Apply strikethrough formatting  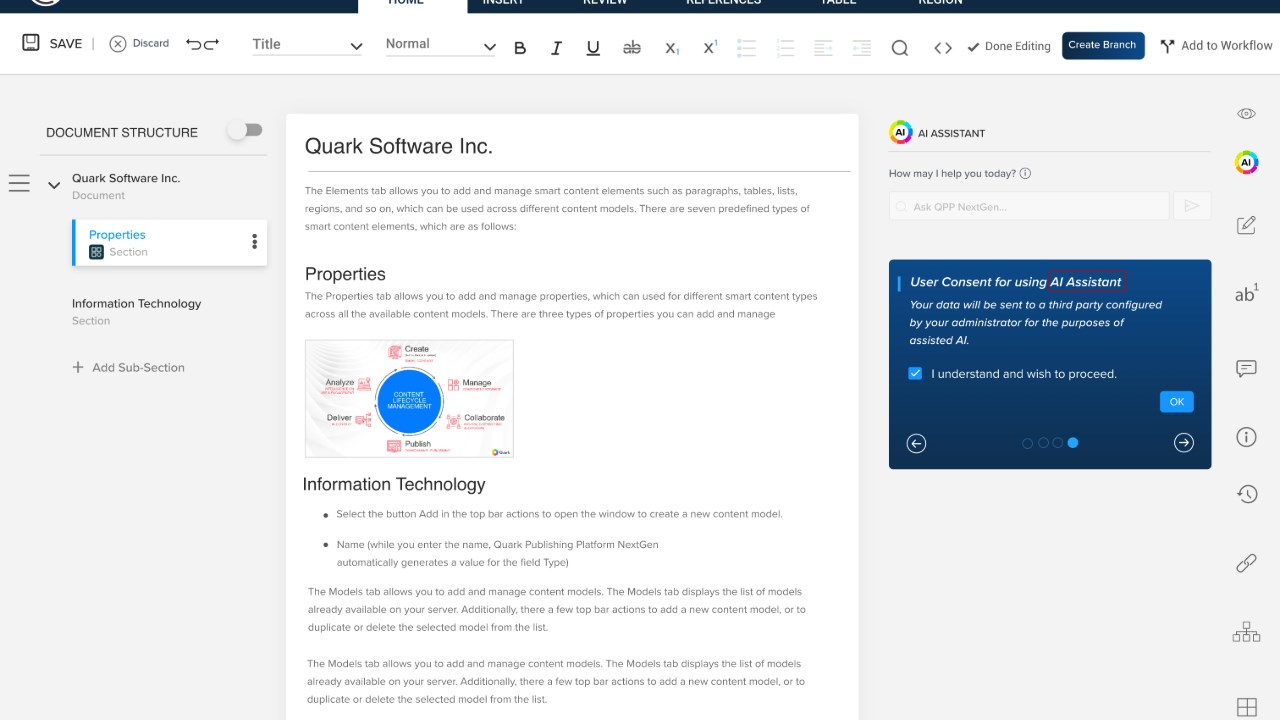[632, 47]
